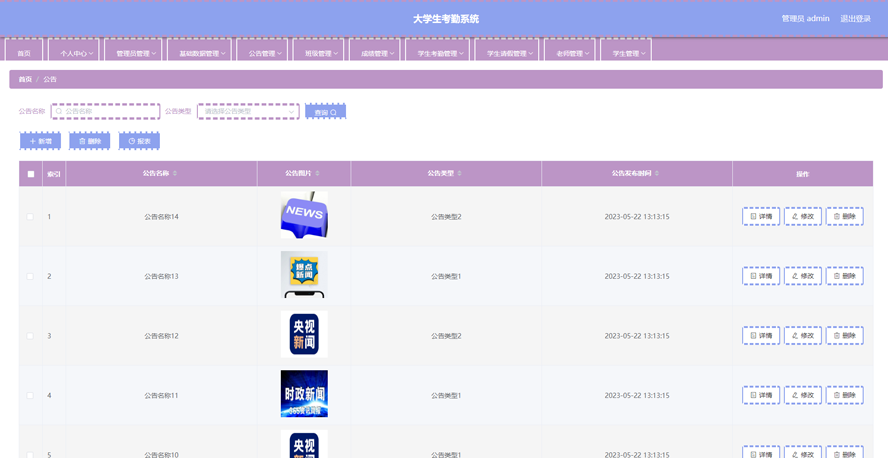Image resolution: width=888 pixels, height=458 pixels.
Task: Sort by the 公告类型 column sort arrows
Action: point(459,173)
